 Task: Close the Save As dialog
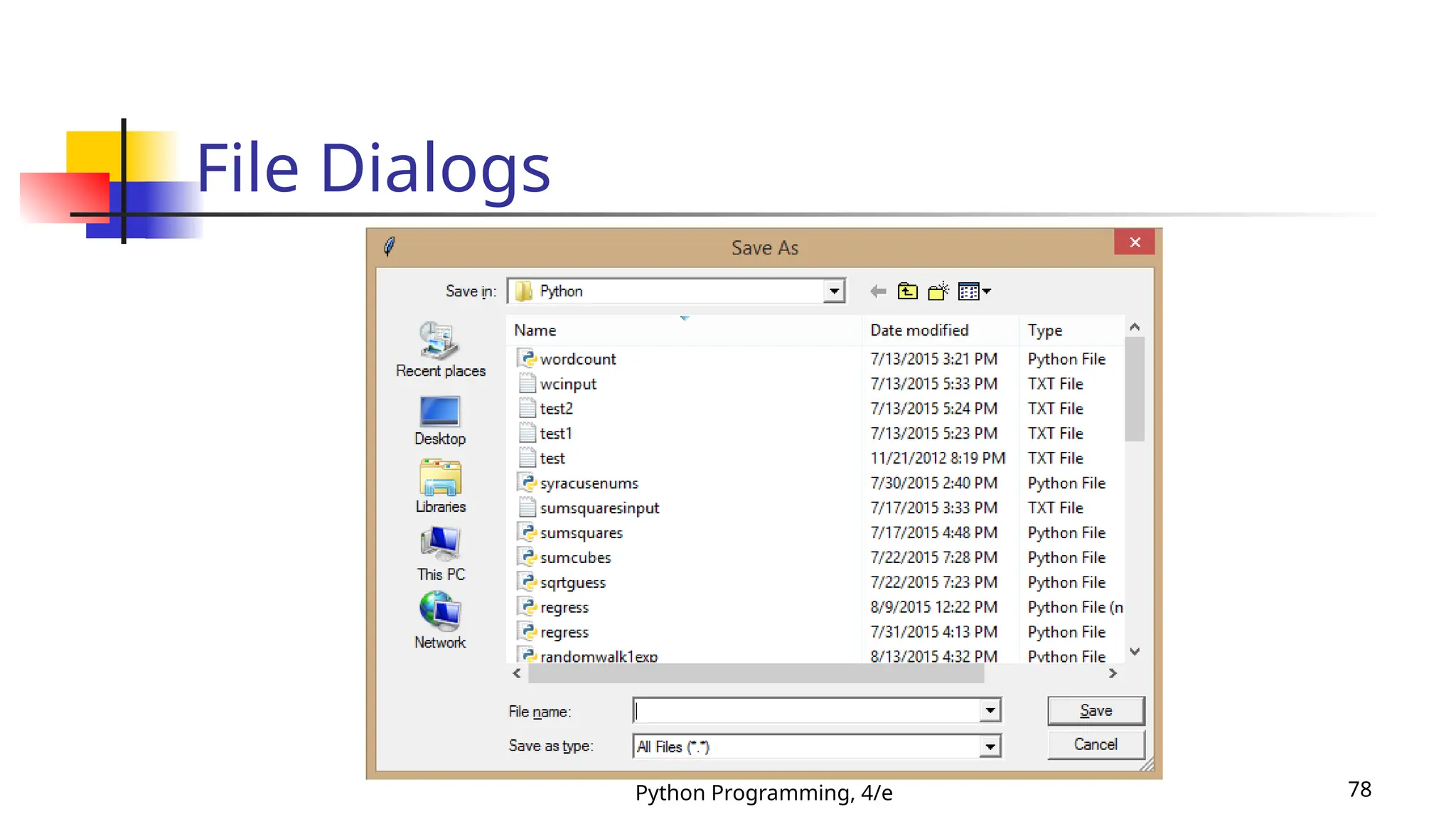click(1135, 242)
